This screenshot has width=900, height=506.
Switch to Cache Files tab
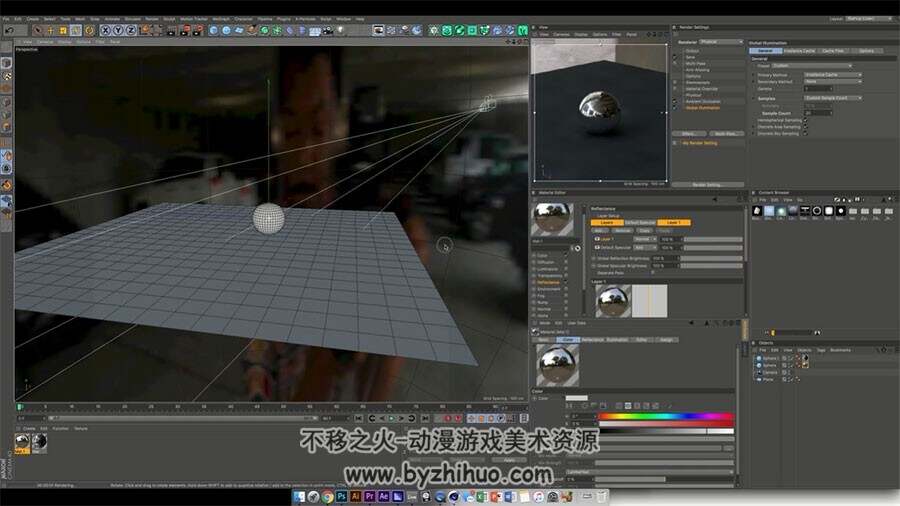[833, 51]
